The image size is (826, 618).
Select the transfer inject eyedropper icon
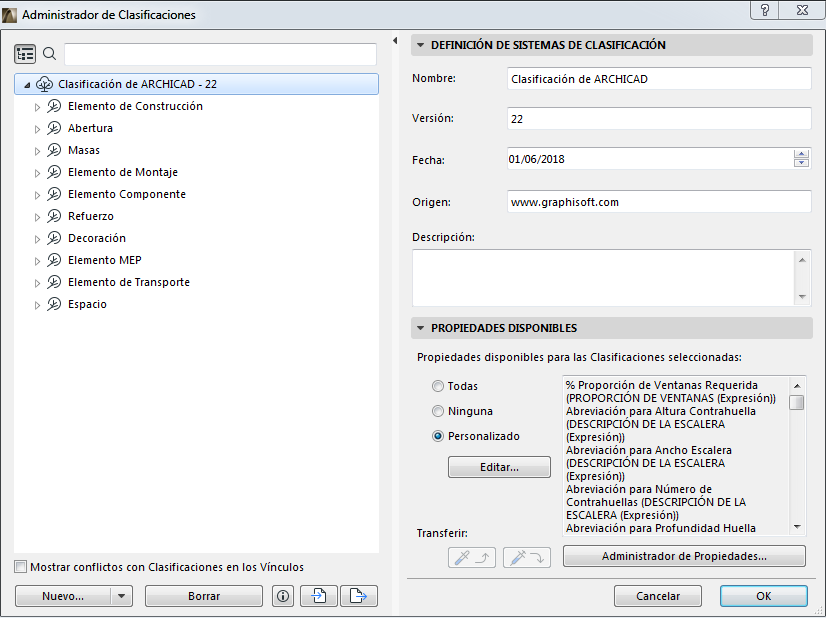526,558
